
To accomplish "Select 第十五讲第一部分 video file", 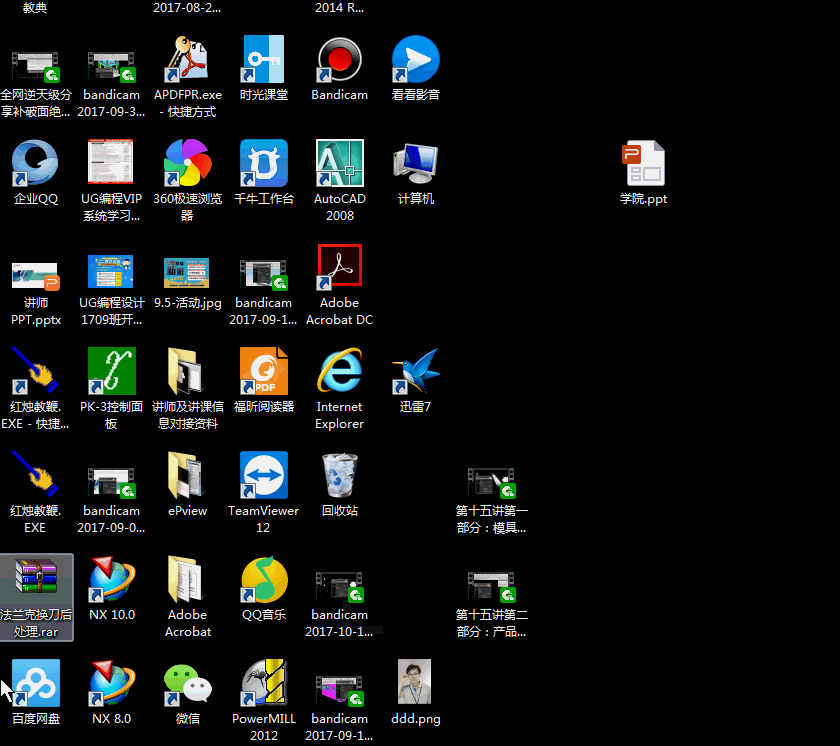I will click(x=491, y=500).
